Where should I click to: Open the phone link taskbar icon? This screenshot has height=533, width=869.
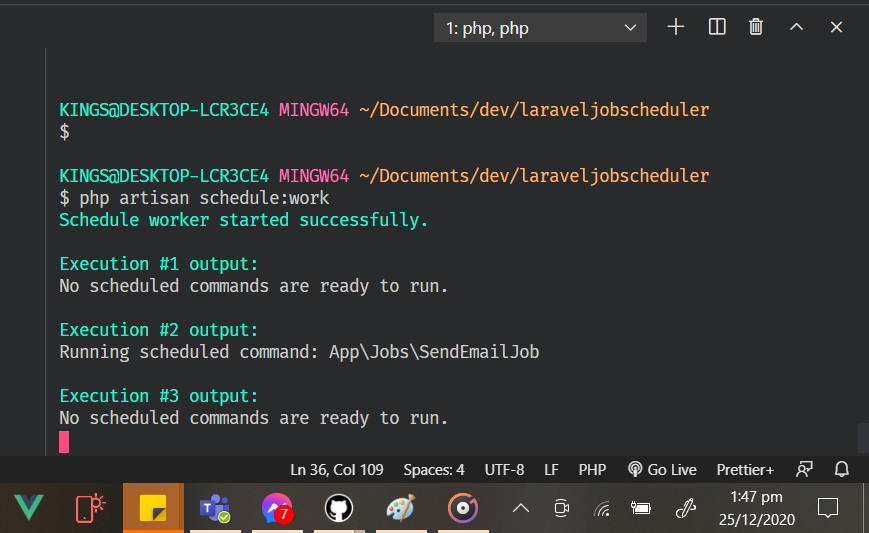90,508
